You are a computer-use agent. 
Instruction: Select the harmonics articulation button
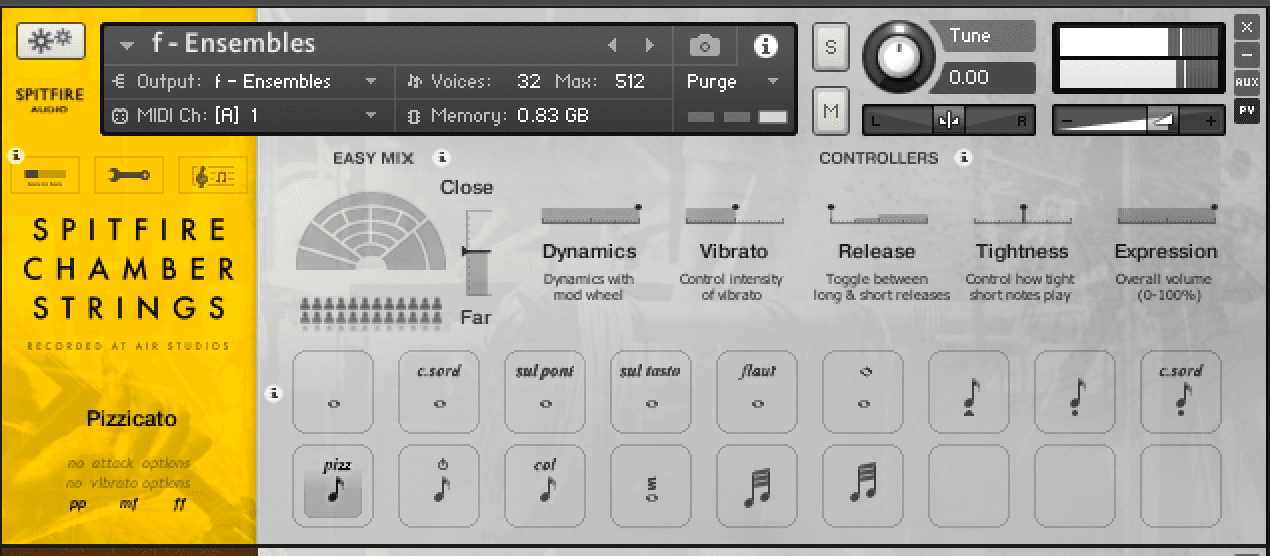(x=863, y=392)
